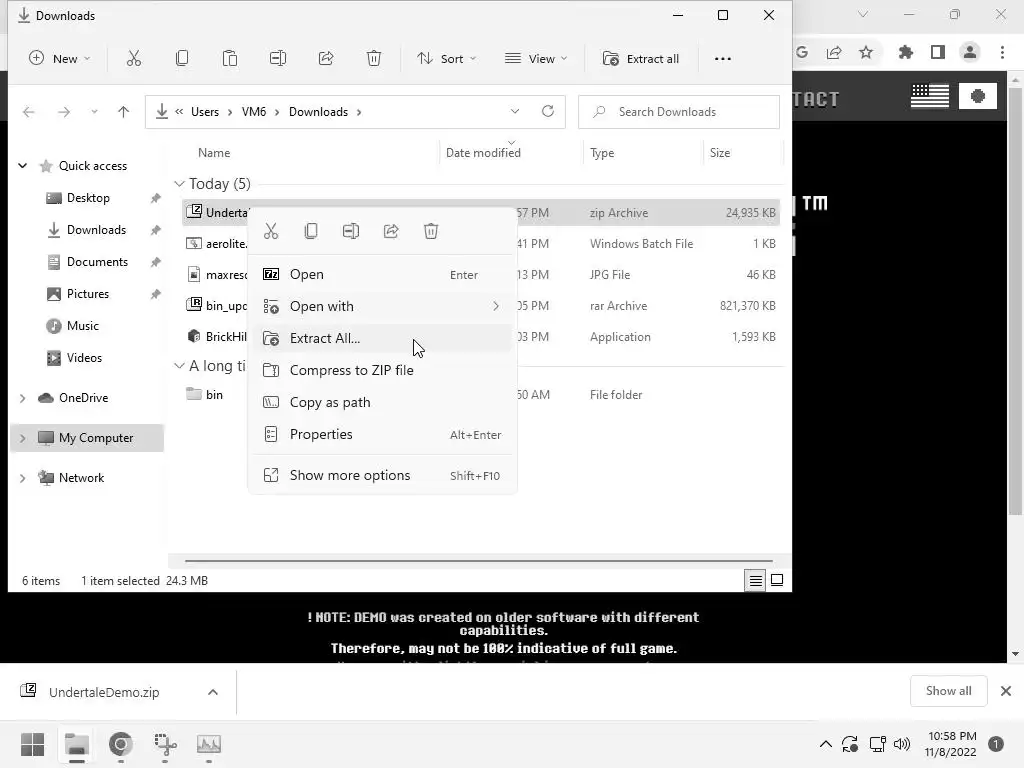The image size is (1024, 768).
Task: Click Date modified column header
Action: click(x=483, y=153)
